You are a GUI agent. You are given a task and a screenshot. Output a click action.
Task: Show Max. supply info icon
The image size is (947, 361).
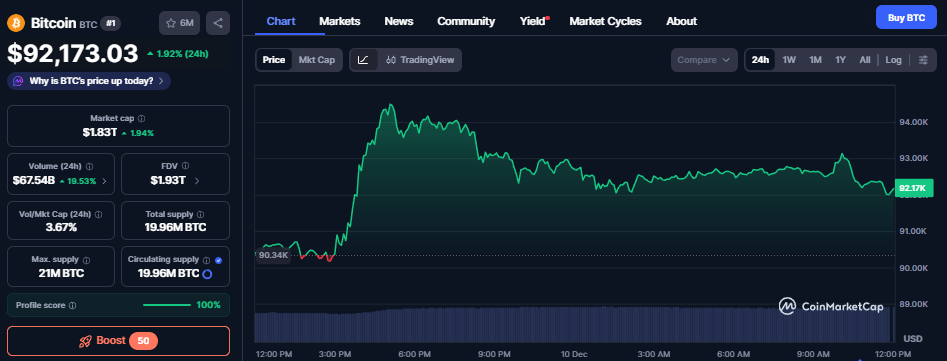pos(86,260)
